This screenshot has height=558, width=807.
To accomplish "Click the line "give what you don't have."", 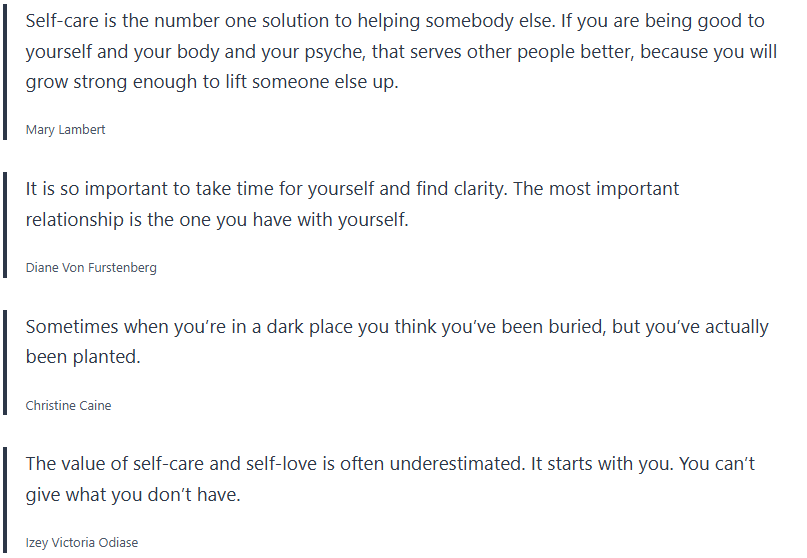I will 133,494.
